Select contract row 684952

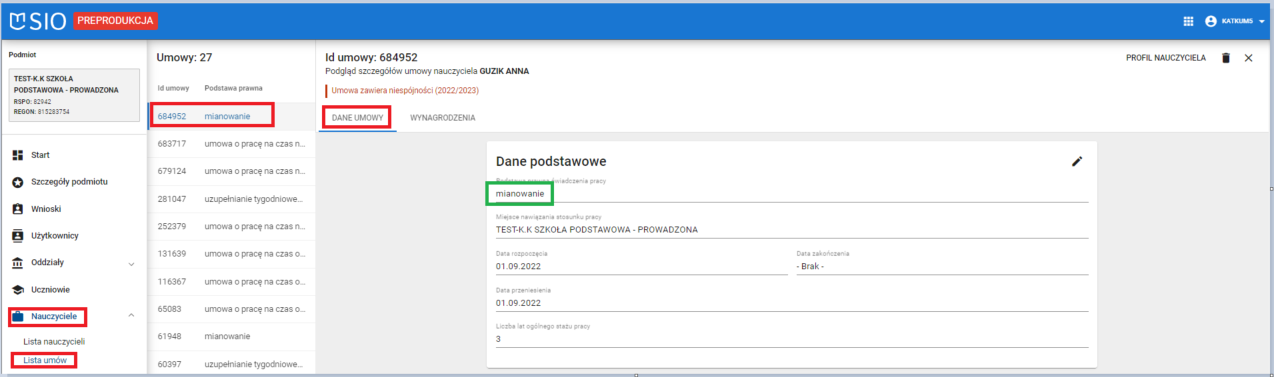[x=231, y=116]
